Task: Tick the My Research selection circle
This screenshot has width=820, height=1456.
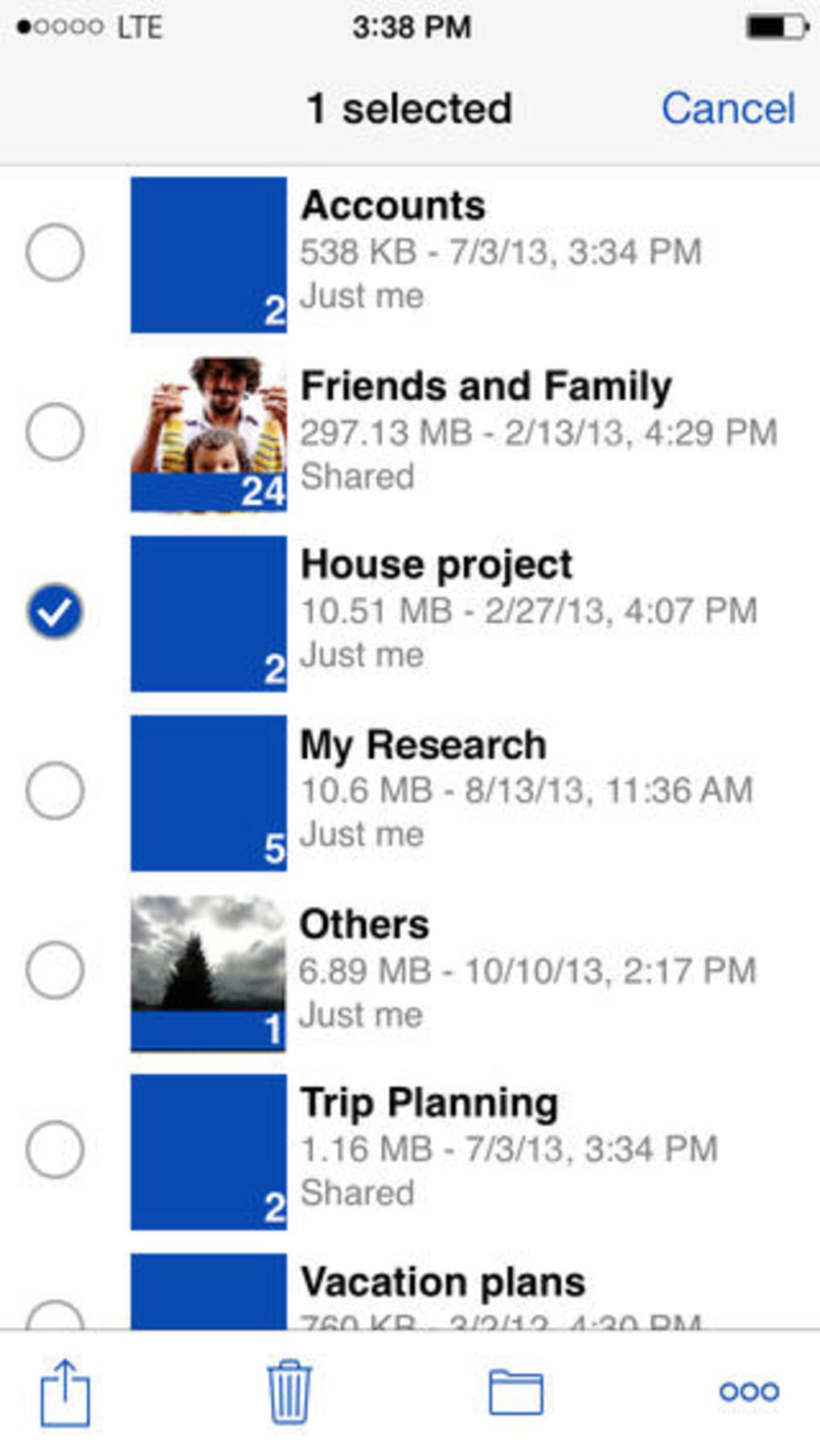Action: (55, 791)
